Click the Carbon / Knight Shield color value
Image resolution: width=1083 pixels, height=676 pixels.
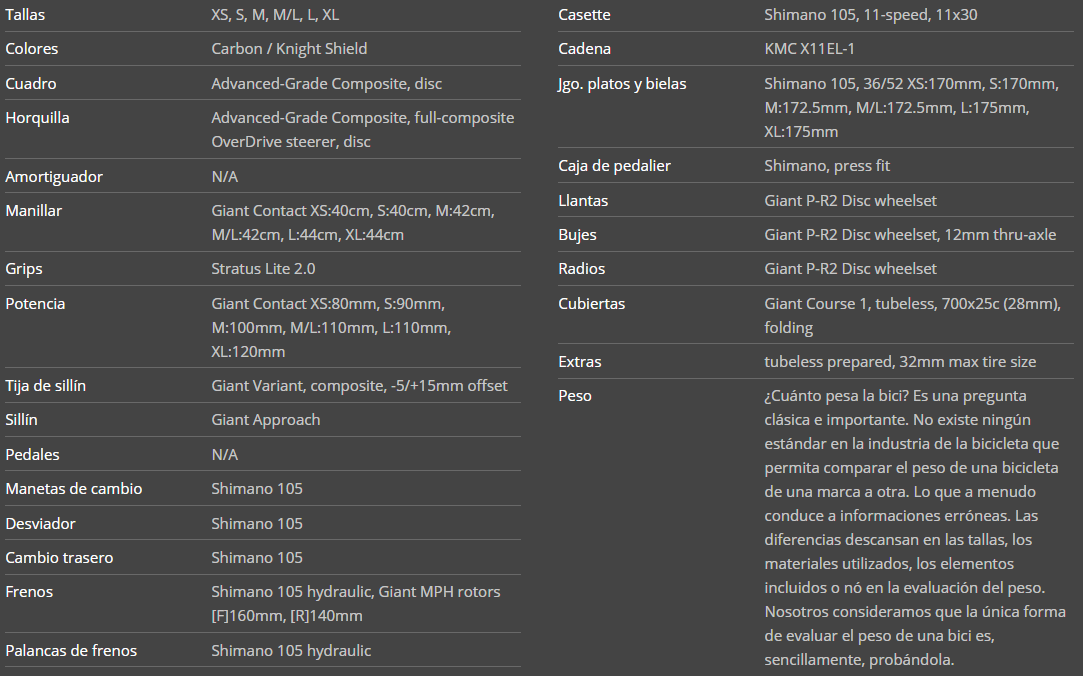(x=289, y=49)
